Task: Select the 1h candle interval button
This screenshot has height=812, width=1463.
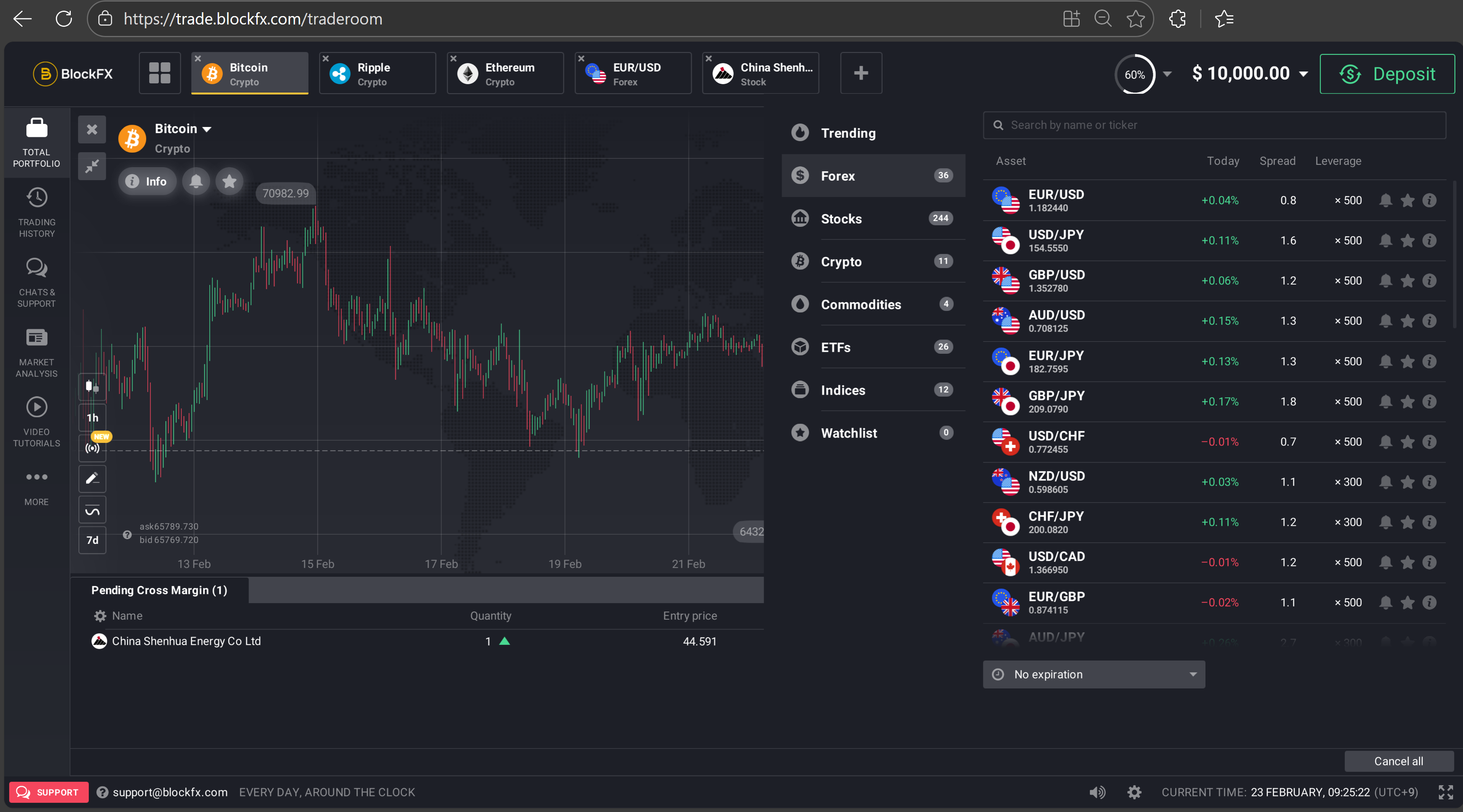Action: [x=92, y=417]
